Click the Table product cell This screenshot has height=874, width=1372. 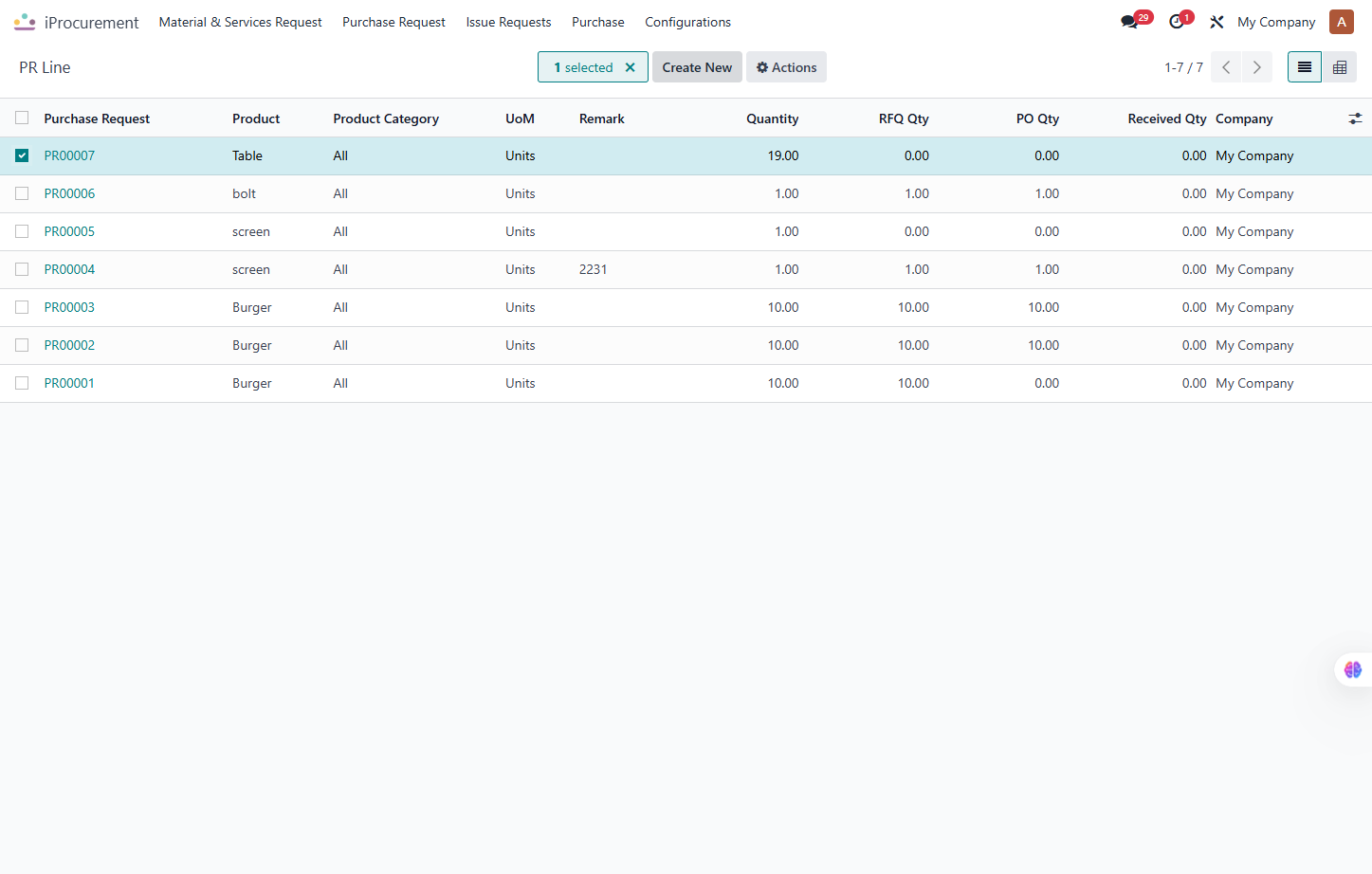tap(247, 155)
